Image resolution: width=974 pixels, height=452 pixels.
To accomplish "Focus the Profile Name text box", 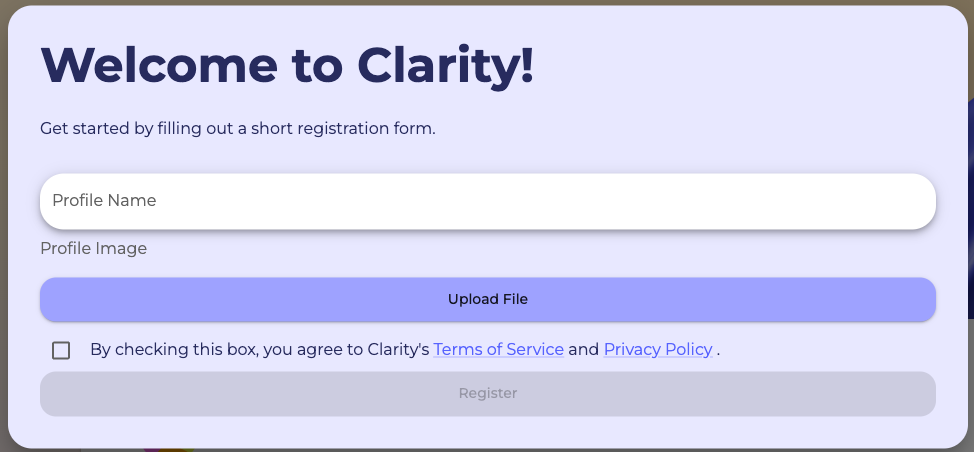I will [x=487, y=201].
